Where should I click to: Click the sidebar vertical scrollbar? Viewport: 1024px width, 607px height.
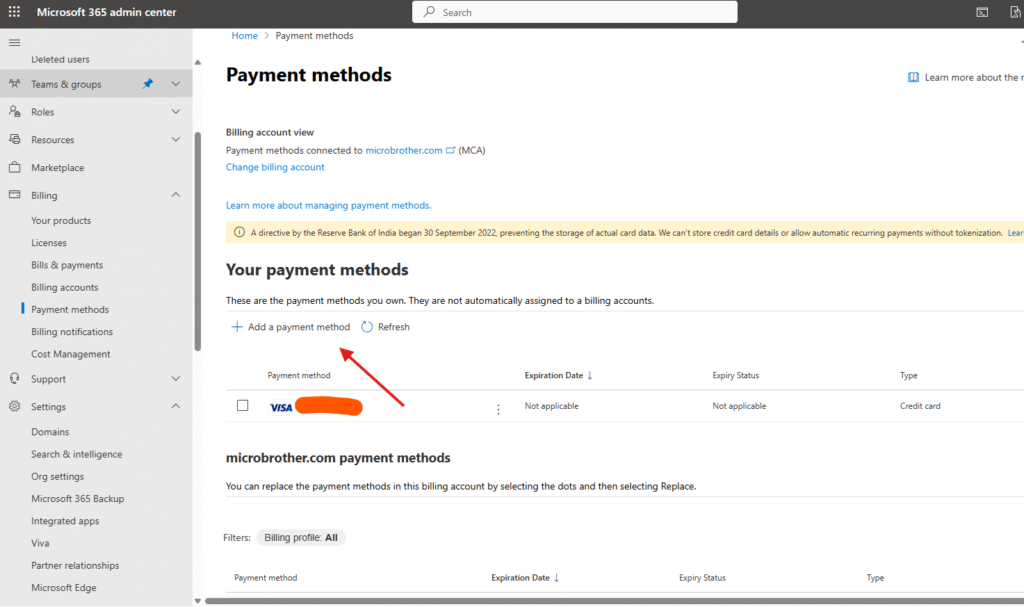click(197, 240)
